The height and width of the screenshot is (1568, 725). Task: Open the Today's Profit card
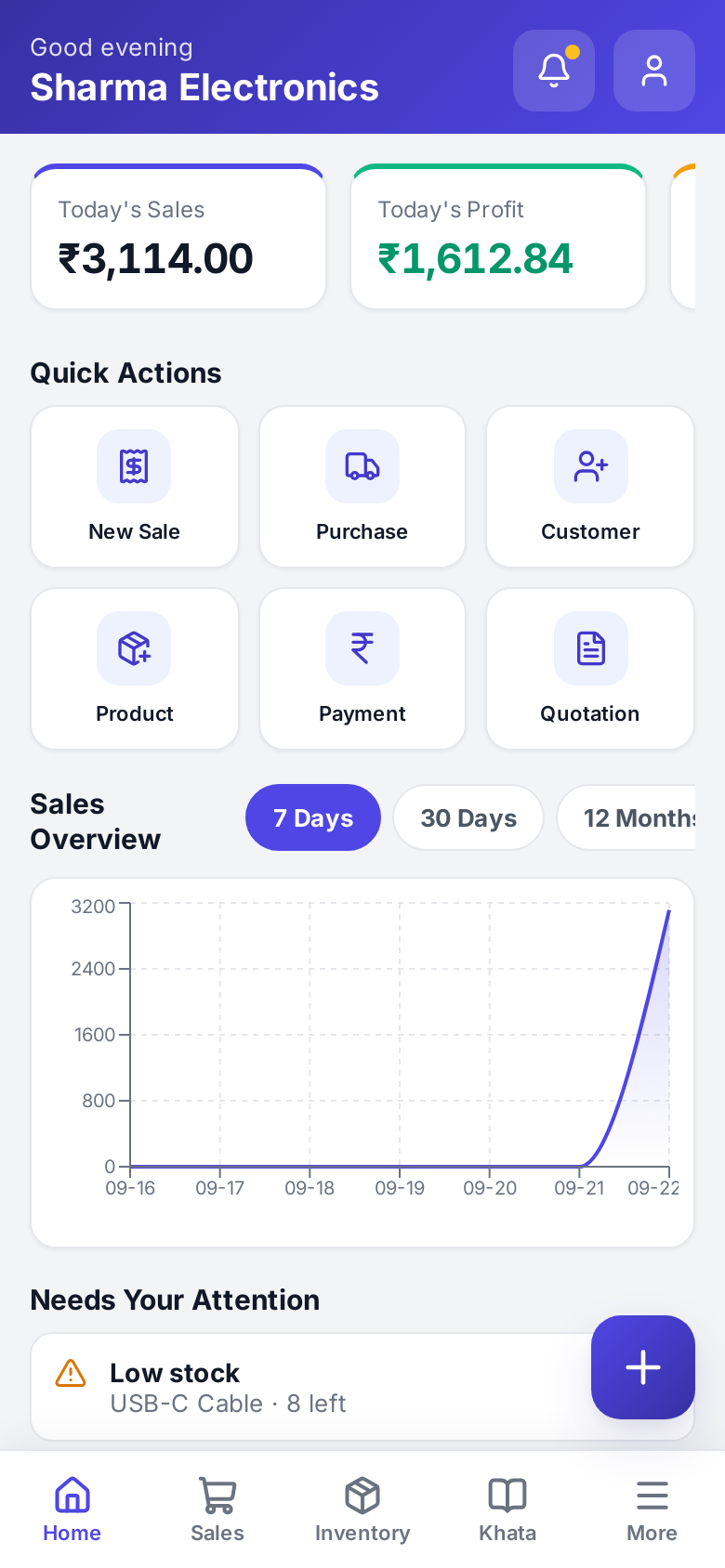(498, 237)
